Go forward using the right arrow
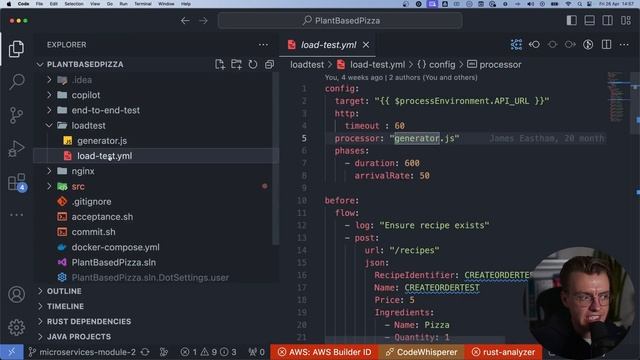 click(203, 21)
